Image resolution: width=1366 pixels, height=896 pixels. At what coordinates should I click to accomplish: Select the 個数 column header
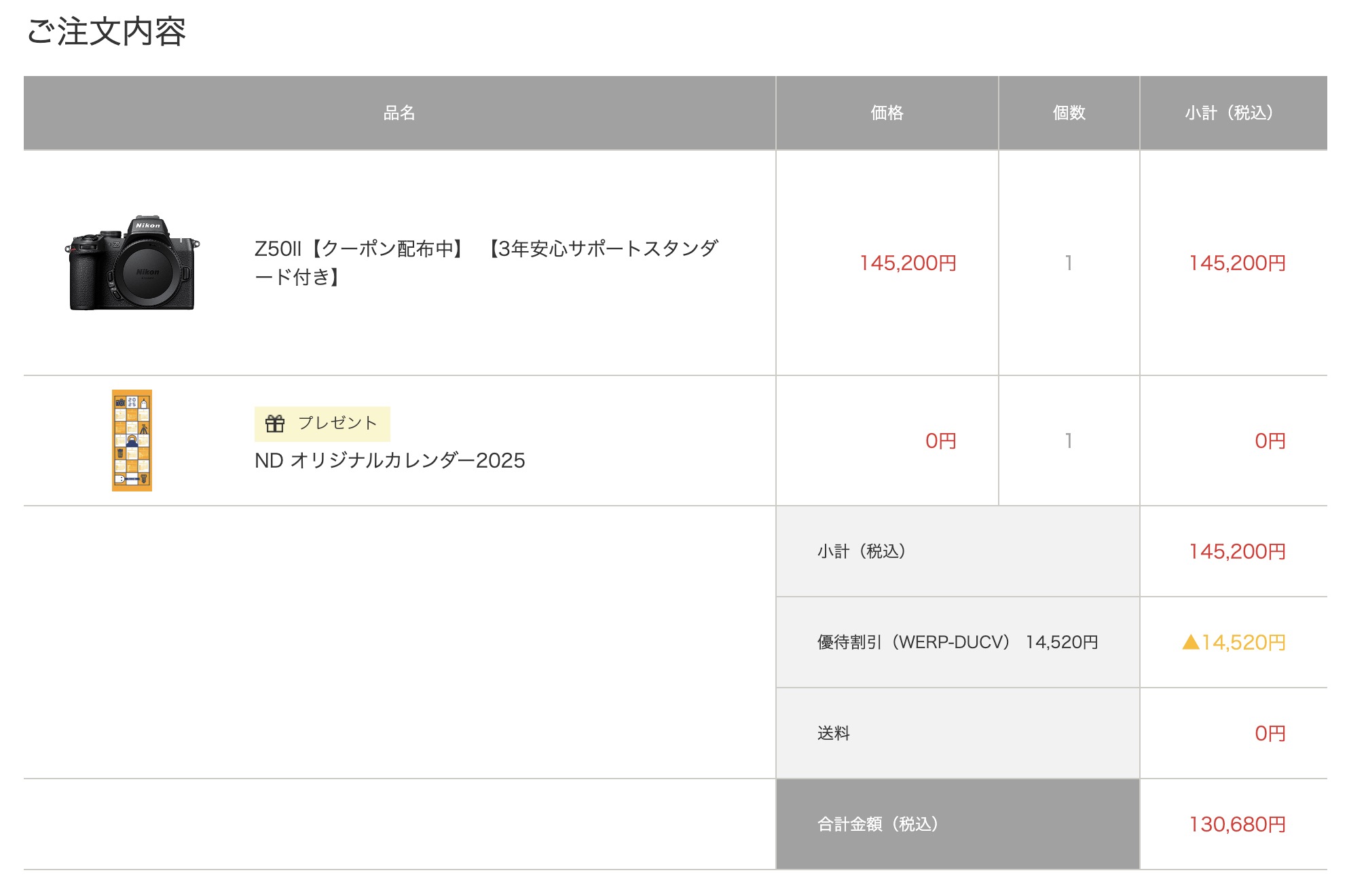(1069, 113)
